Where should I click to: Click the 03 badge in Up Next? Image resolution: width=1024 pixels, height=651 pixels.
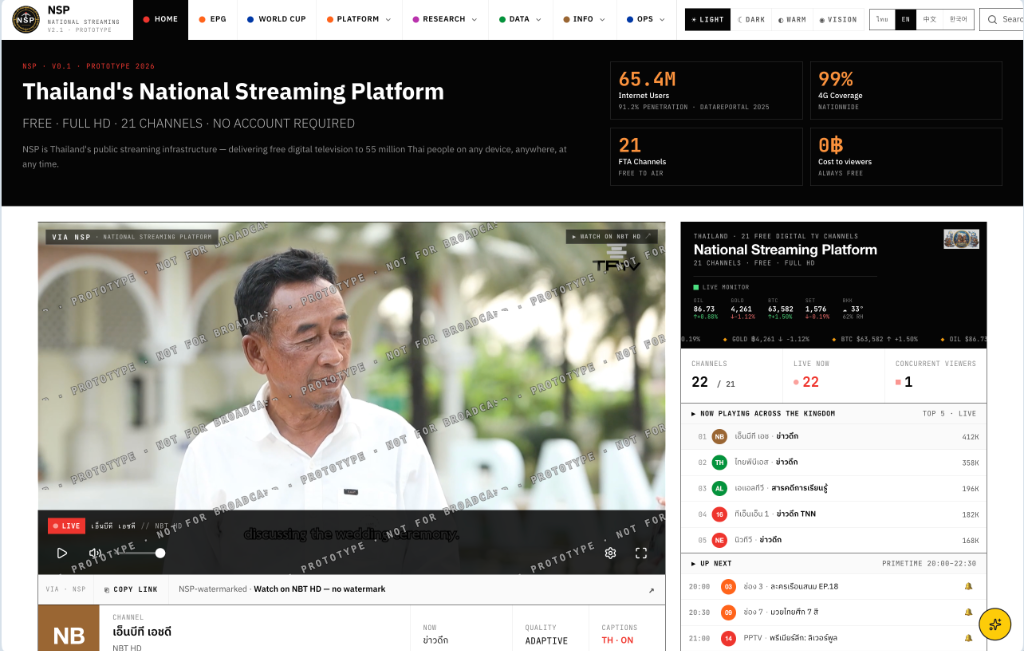pyautogui.click(x=728, y=586)
